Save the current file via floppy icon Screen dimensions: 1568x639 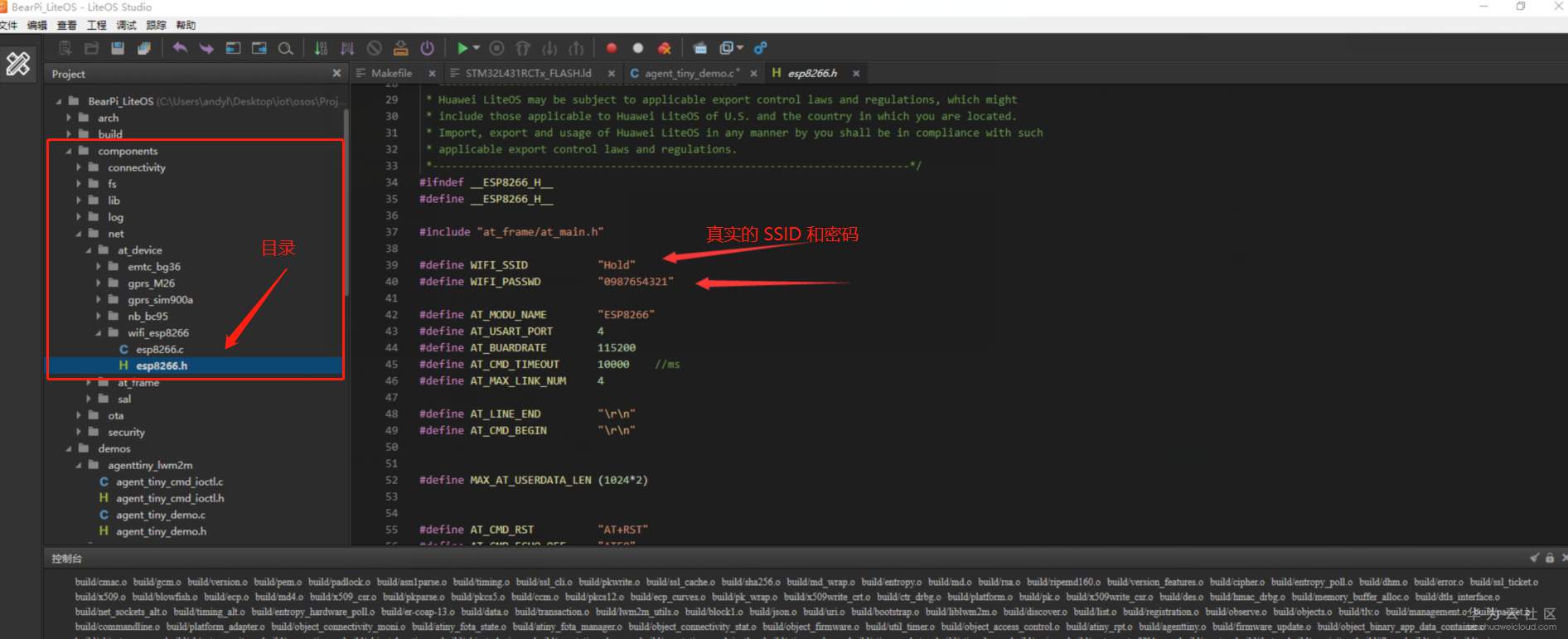pyautogui.click(x=118, y=48)
